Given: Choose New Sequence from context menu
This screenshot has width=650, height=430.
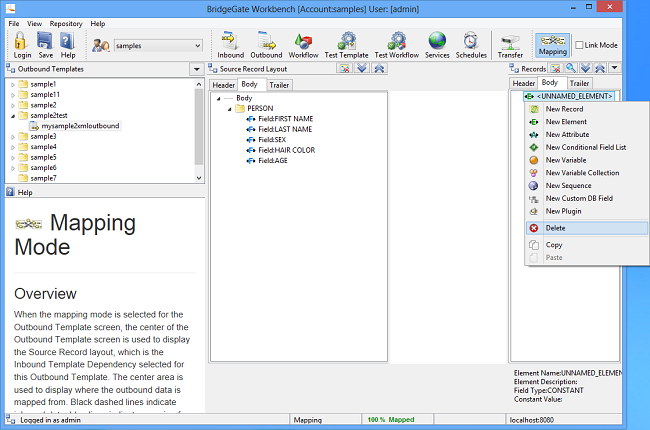Looking at the screenshot, I should coord(586,186).
